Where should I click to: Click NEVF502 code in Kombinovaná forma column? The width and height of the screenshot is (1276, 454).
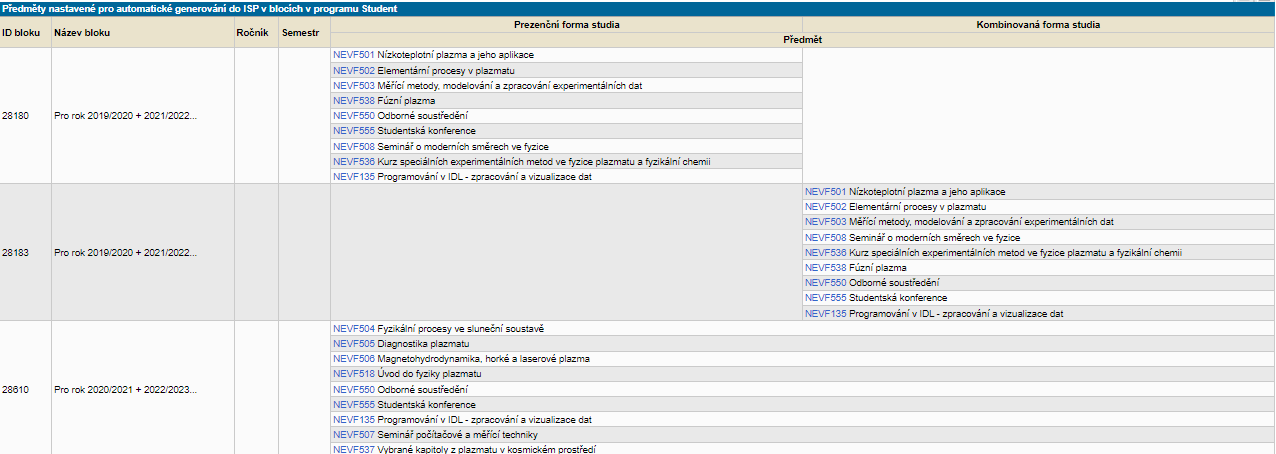tap(826, 206)
